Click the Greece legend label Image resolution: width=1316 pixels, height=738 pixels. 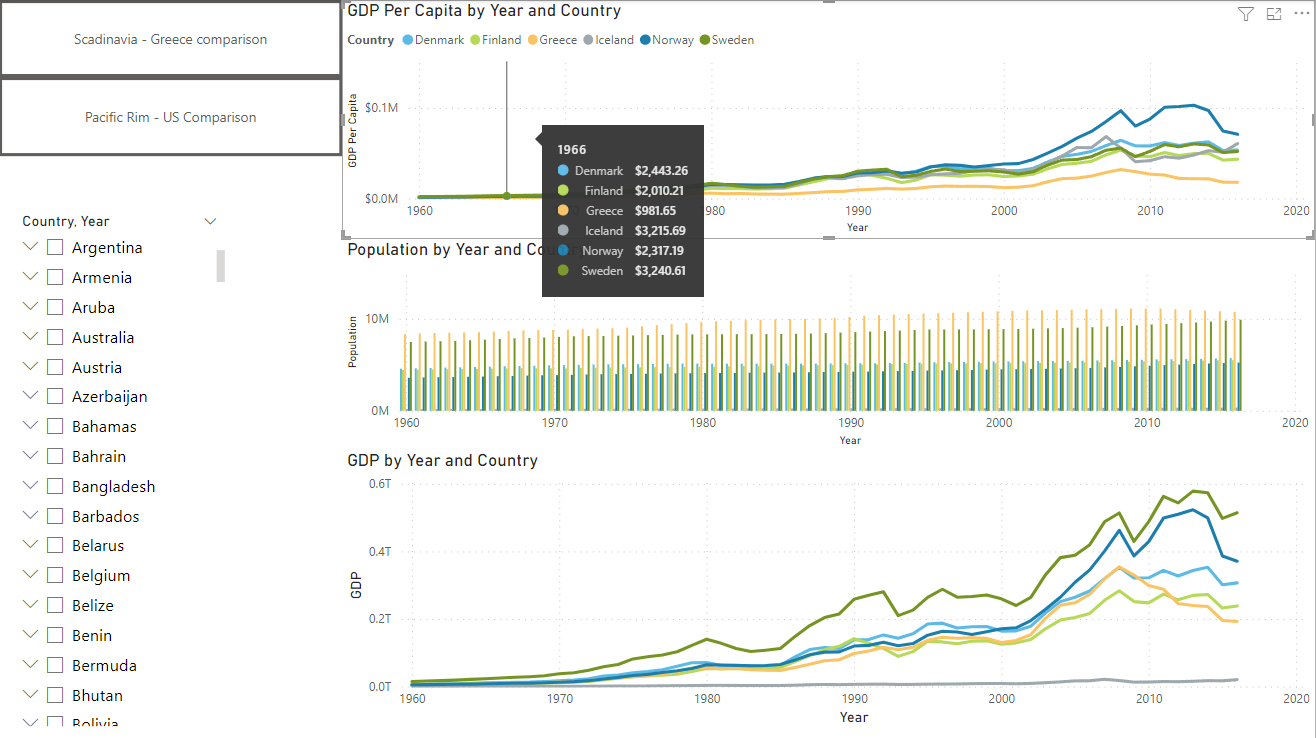(558, 40)
